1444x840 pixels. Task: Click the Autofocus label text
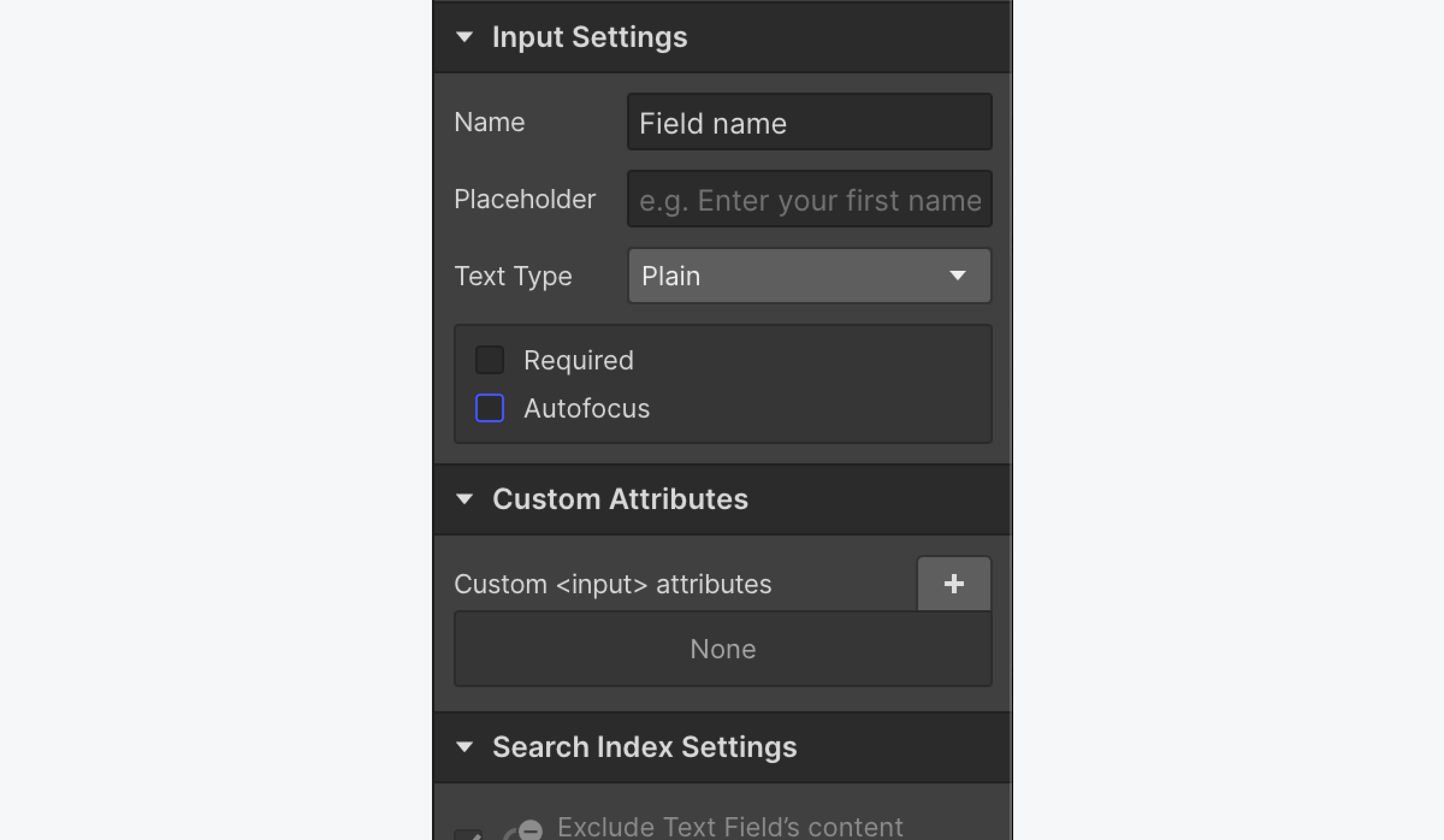(587, 409)
